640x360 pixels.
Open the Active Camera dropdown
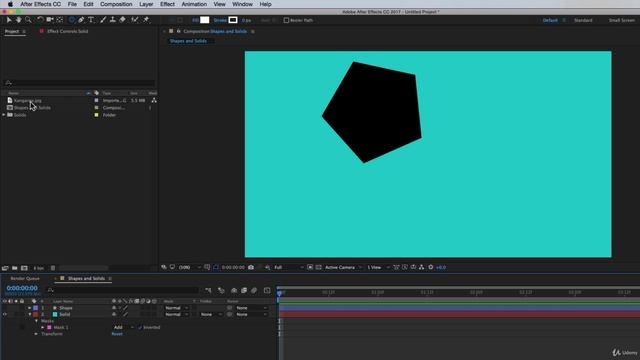pos(343,267)
